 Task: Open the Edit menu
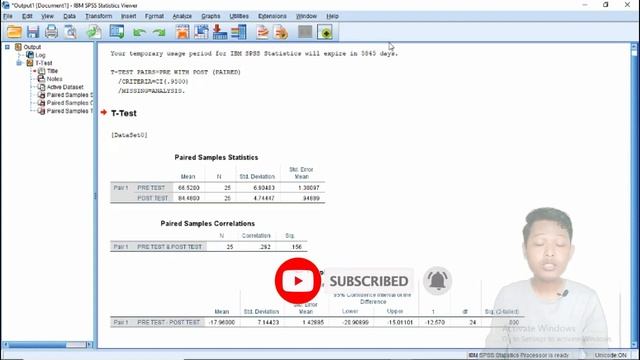[x=27, y=16]
